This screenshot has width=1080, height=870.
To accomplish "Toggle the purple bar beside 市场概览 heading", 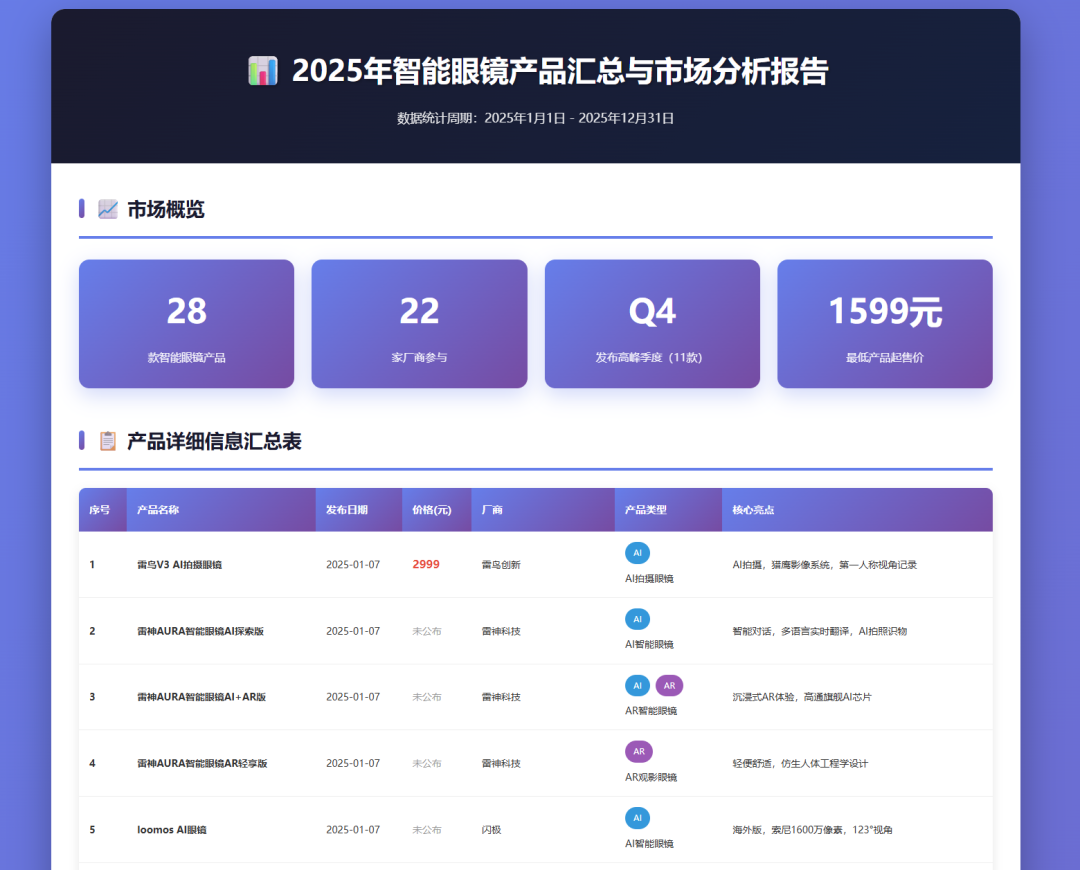I will [82, 208].
